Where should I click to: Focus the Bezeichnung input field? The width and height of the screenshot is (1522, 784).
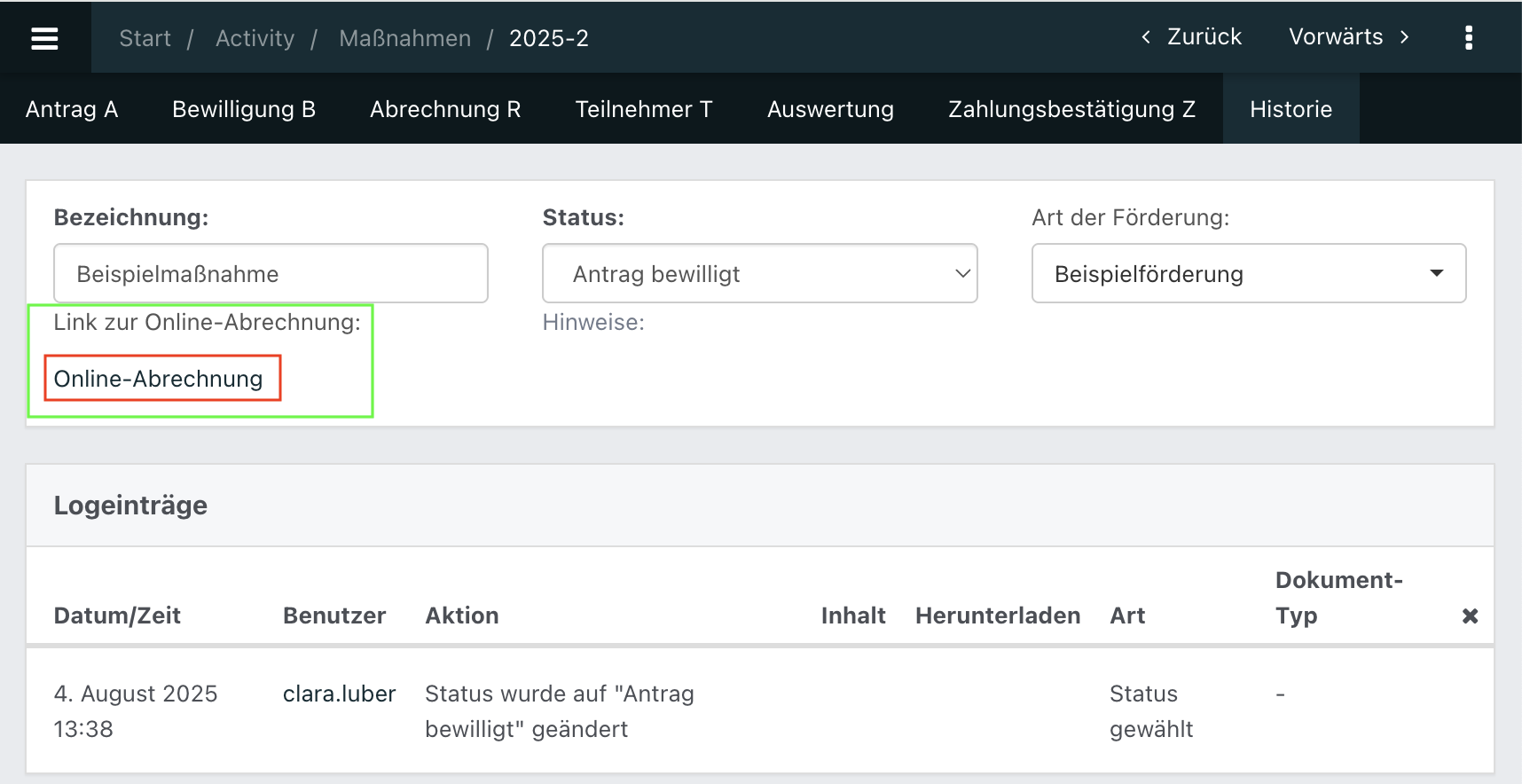click(x=271, y=273)
